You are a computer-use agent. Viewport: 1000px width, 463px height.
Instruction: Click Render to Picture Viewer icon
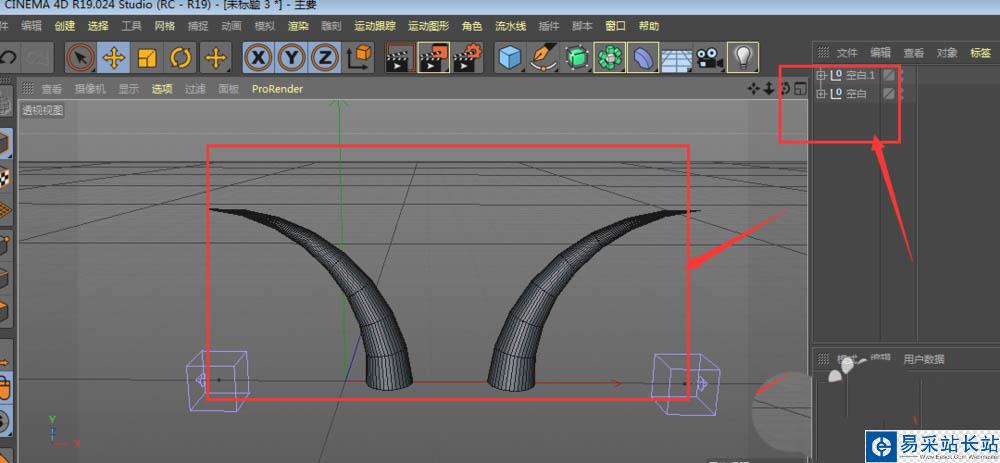(x=434, y=59)
